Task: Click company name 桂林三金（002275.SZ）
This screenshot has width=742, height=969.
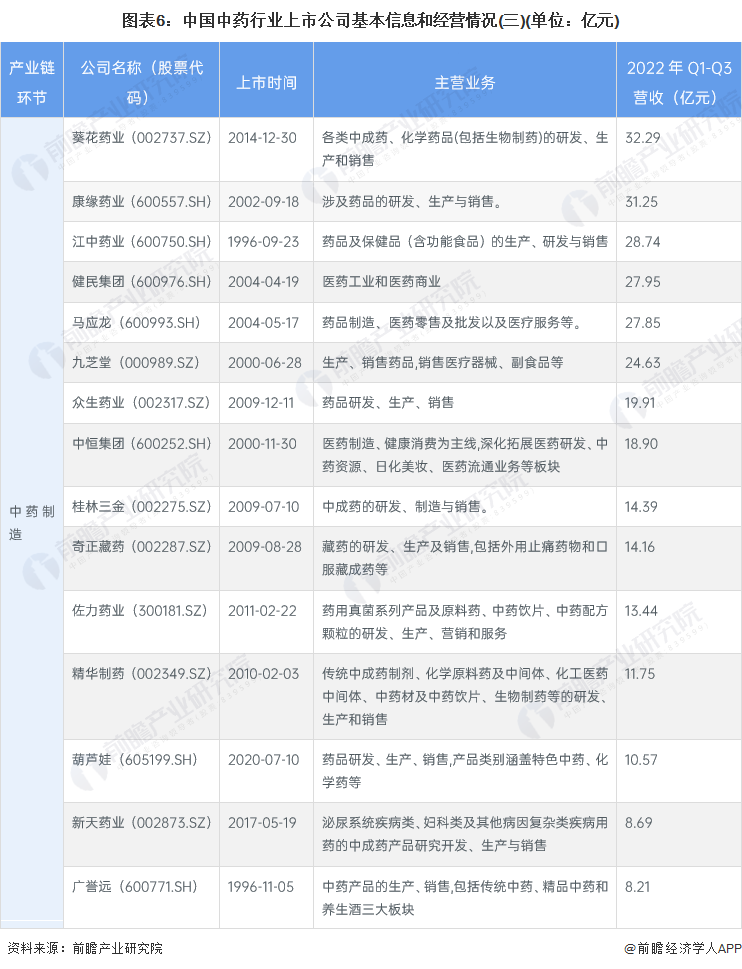Action: click(x=141, y=507)
